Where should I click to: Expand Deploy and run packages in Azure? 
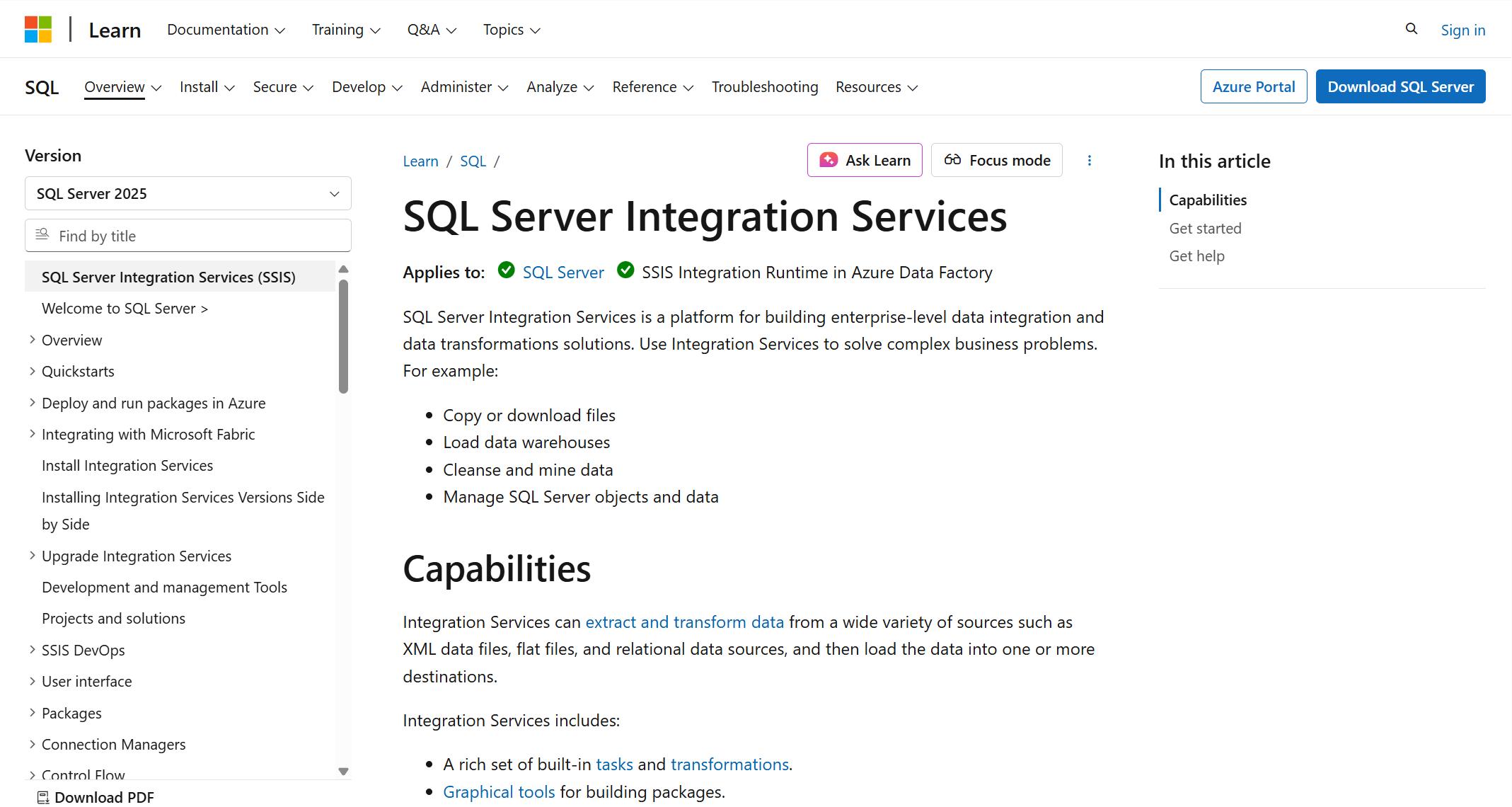coord(32,402)
